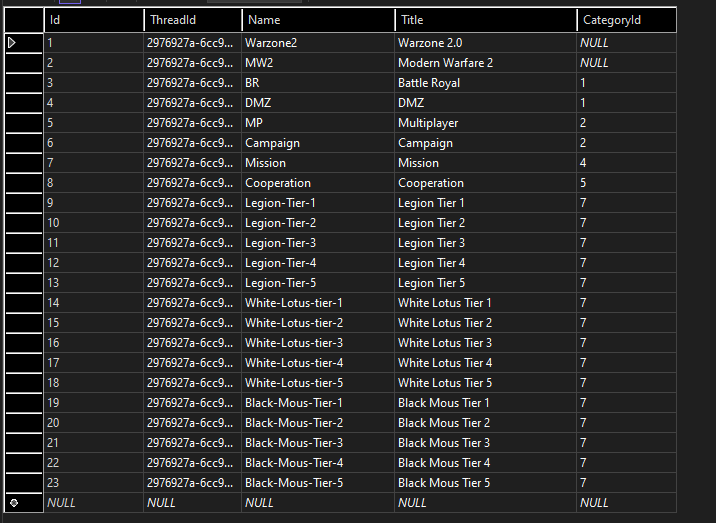Click the Title cell 'Mission'
This screenshot has width=716, height=523.
click(x=485, y=163)
